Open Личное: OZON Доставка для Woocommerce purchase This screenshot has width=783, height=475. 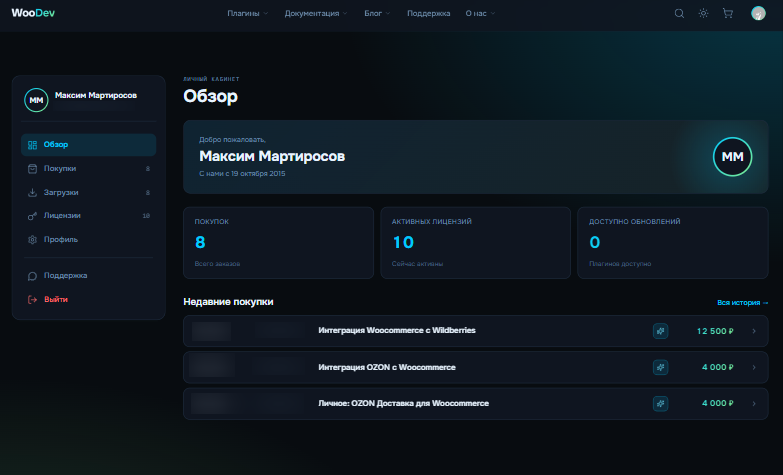(475, 404)
